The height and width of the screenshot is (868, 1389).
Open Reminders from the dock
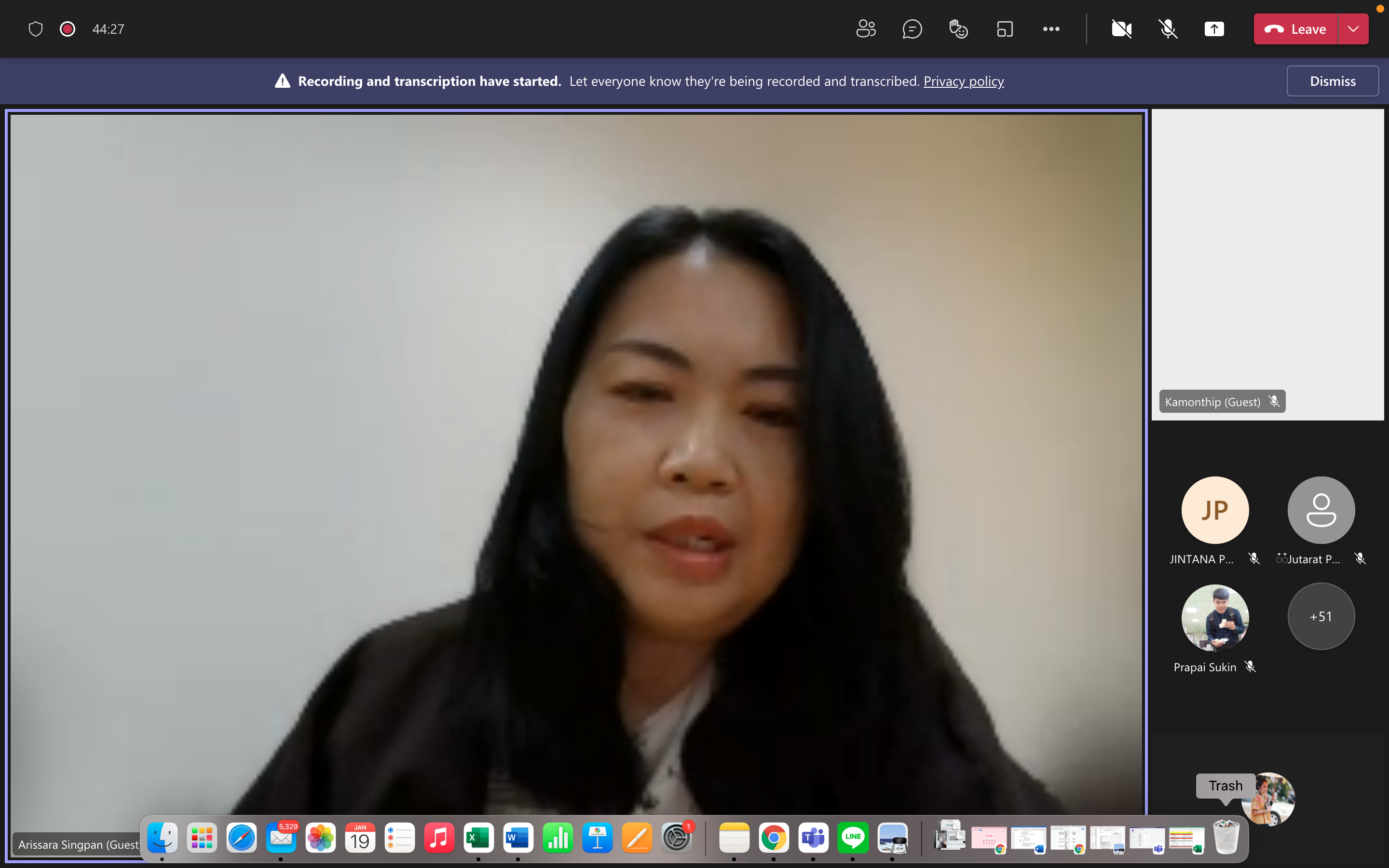pyautogui.click(x=400, y=838)
